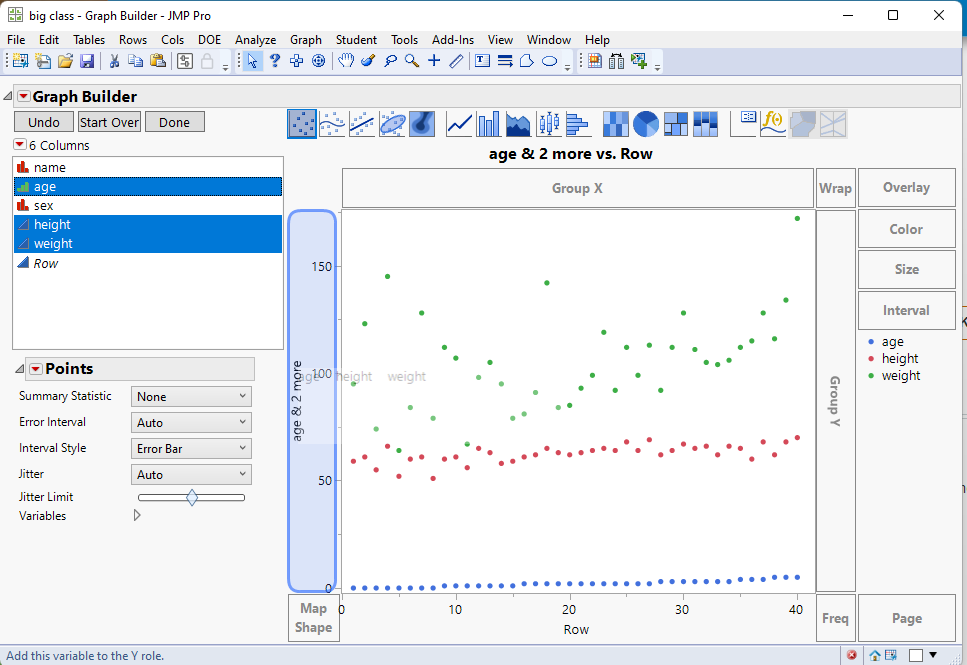The image size is (967, 665).
Task: Select the Pie chart element icon
Action: [x=646, y=124]
